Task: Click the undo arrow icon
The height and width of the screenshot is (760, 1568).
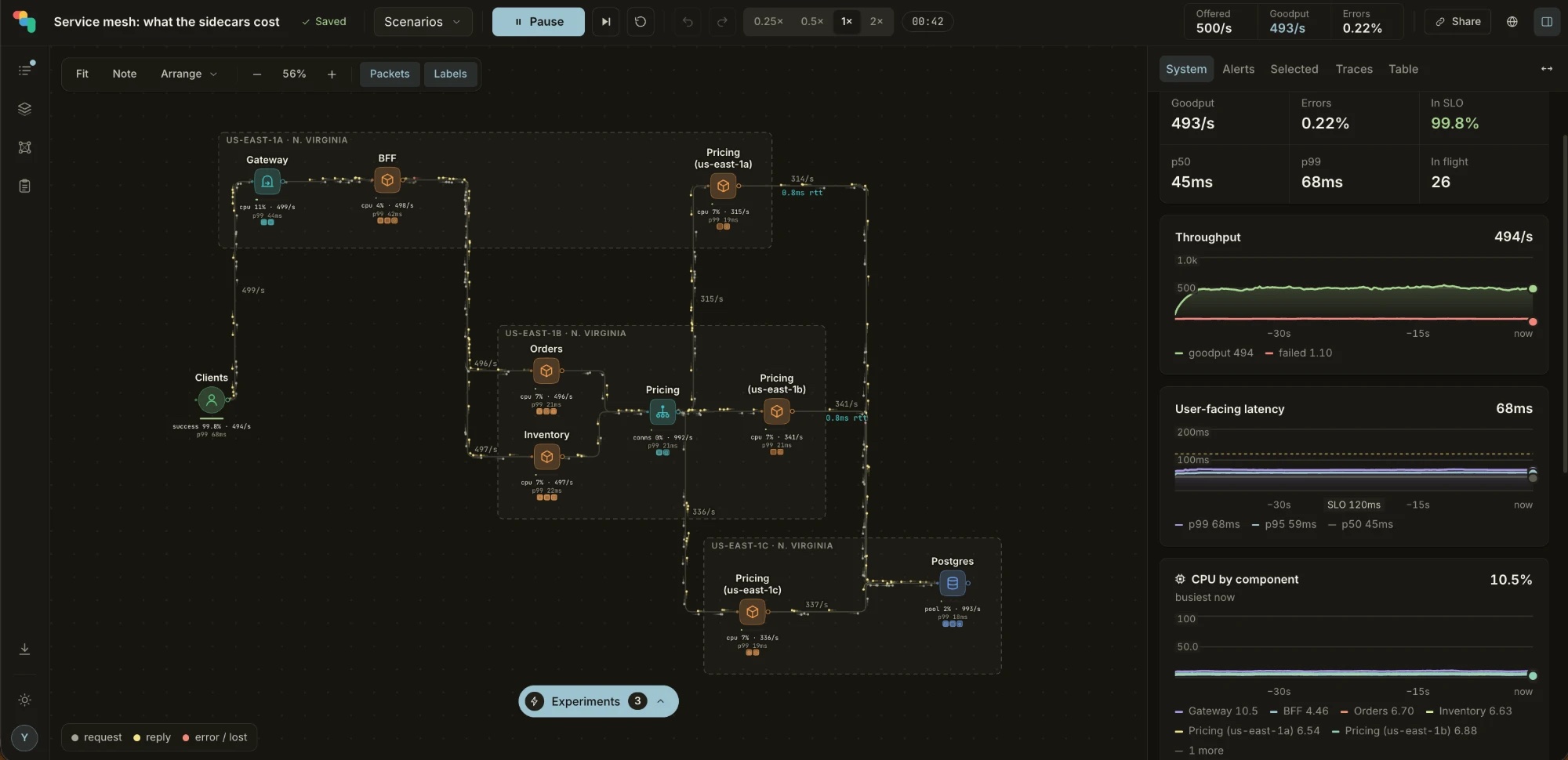Action: (x=688, y=22)
